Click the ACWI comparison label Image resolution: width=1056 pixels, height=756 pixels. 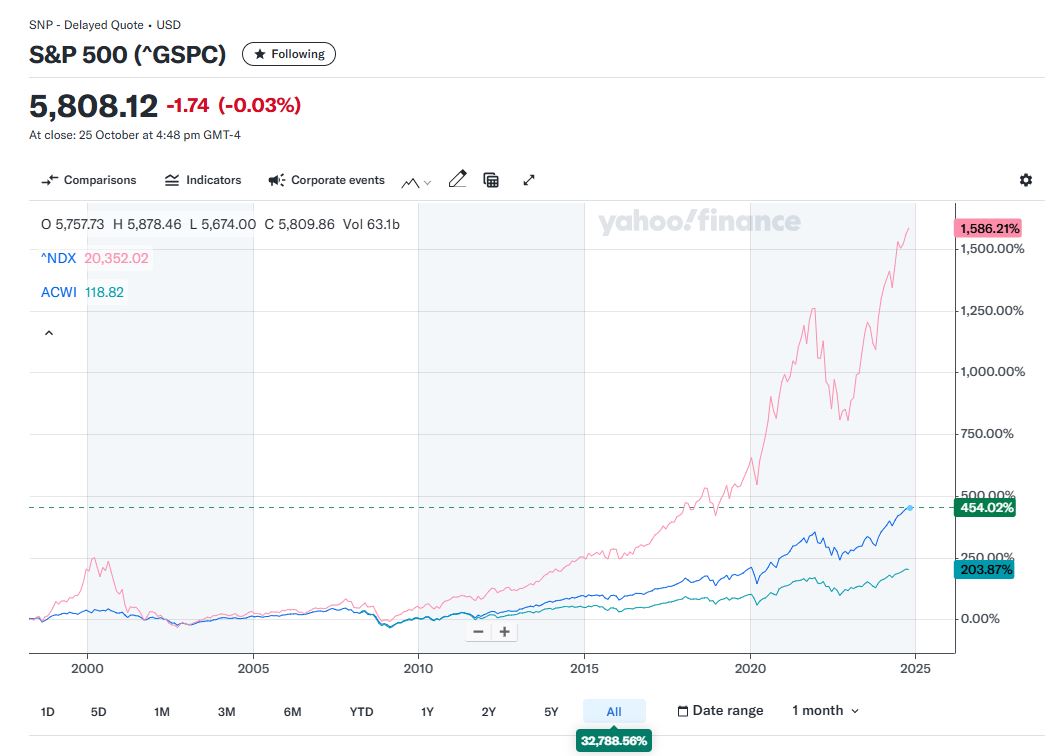(x=58, y=292)
